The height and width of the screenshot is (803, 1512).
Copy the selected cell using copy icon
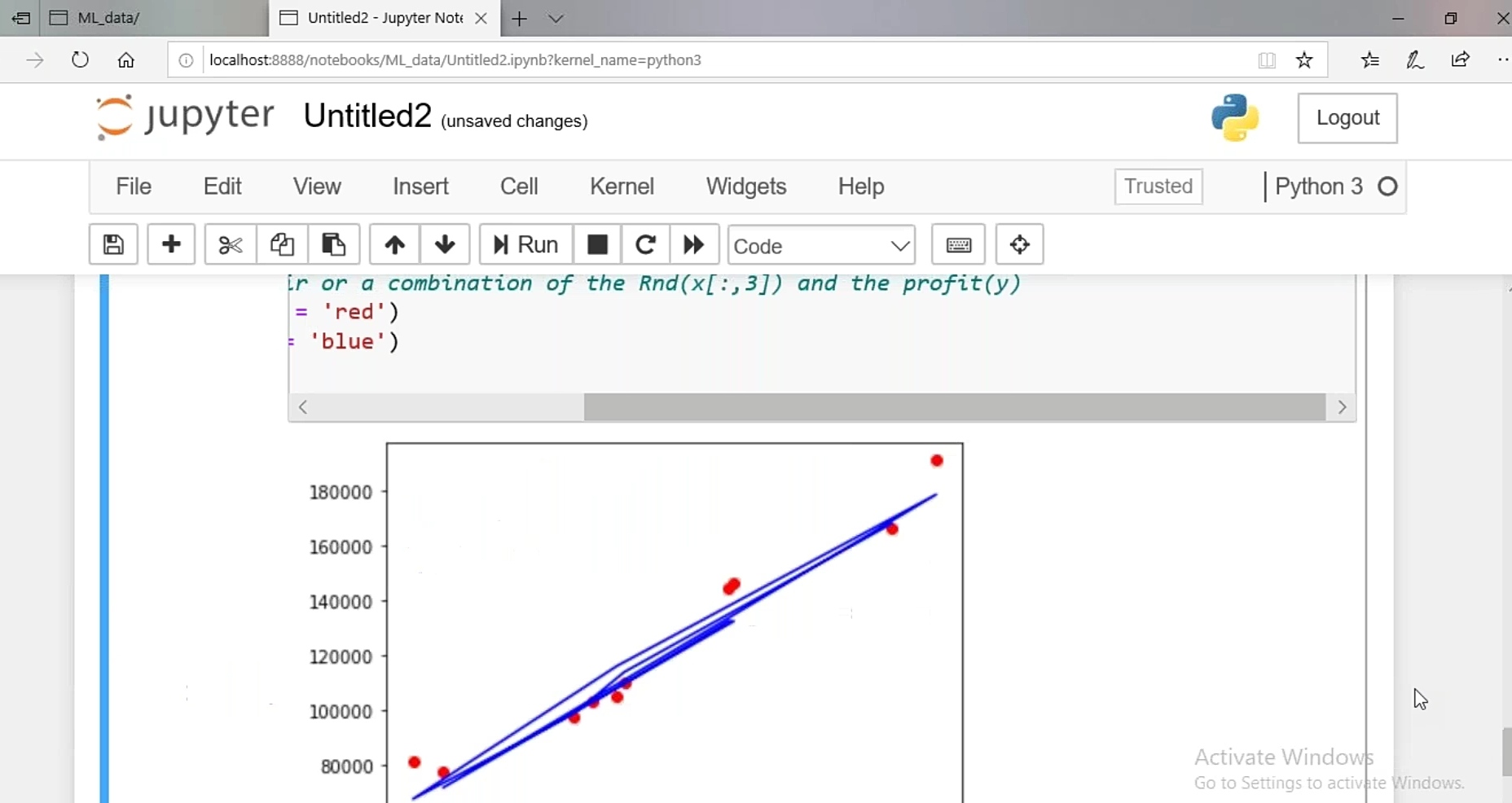click(x=281, y=244)
